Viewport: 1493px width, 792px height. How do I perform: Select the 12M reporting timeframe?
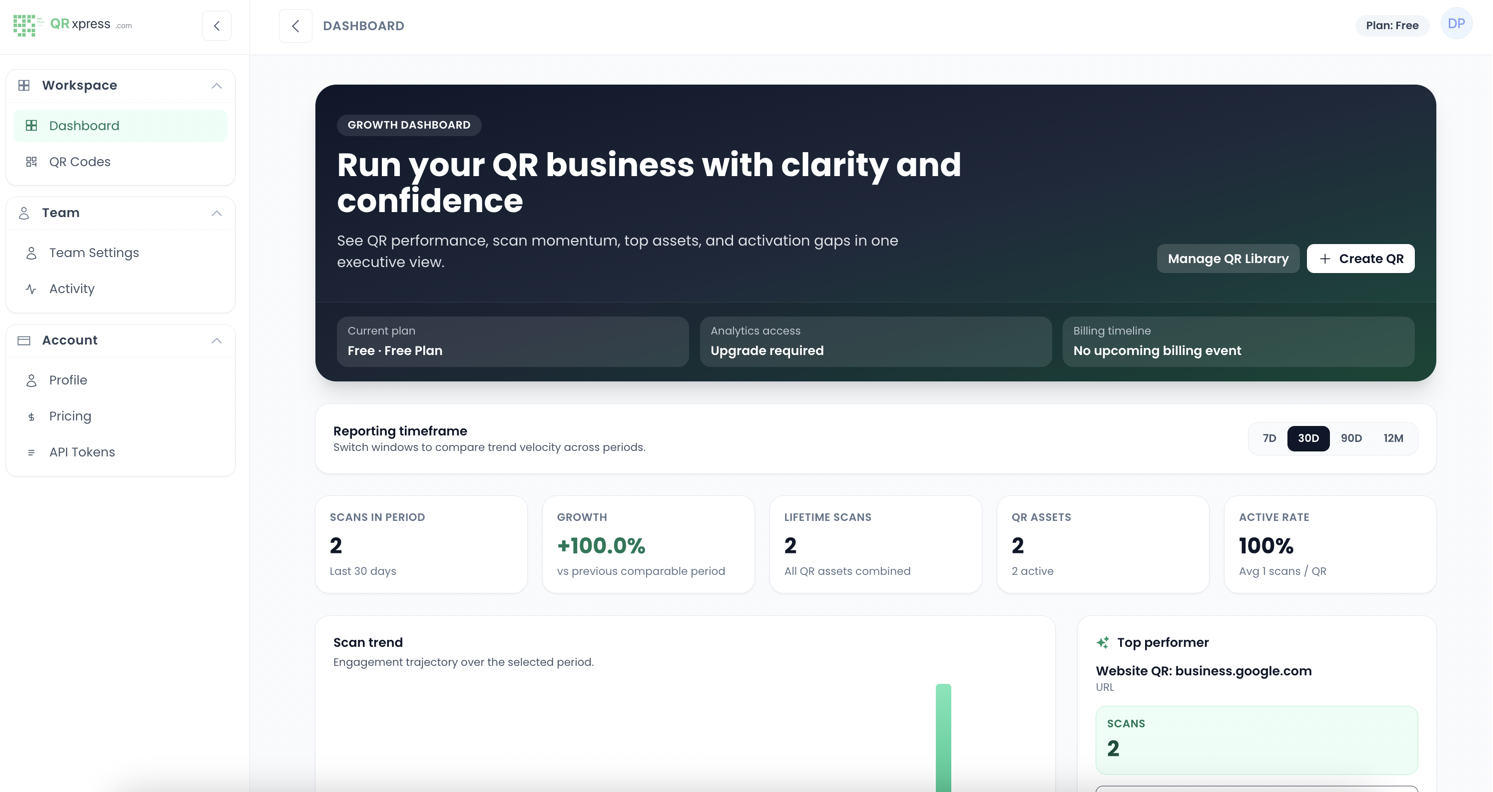pyautogui.click(x=1393, y=439)
